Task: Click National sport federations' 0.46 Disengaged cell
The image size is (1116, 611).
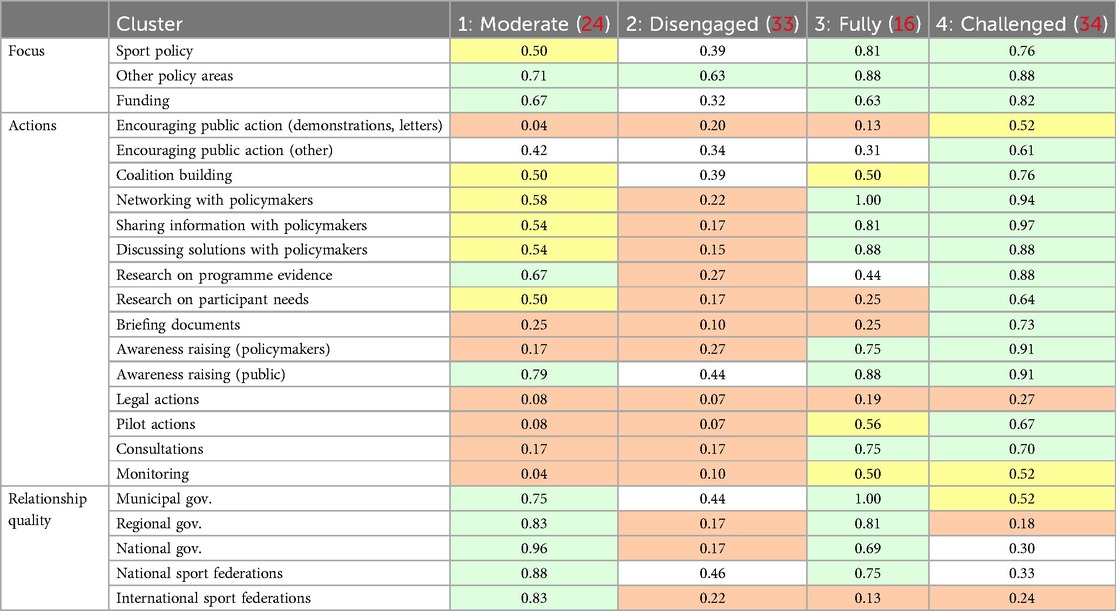Action: coord(712,573)
